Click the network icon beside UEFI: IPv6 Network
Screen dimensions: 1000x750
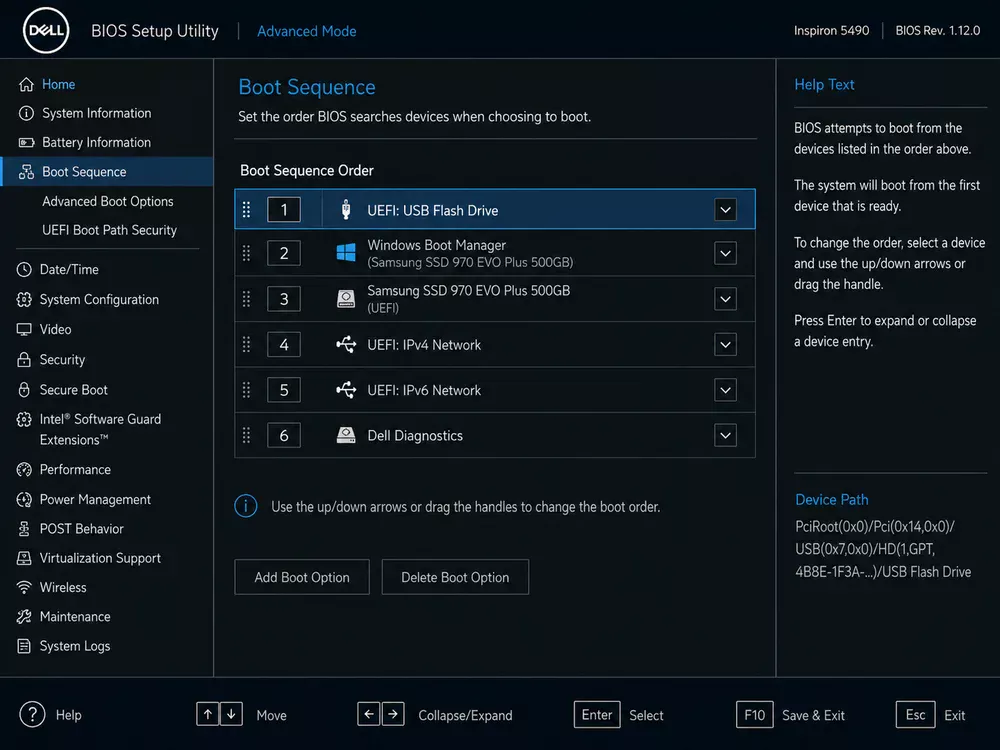346,390
